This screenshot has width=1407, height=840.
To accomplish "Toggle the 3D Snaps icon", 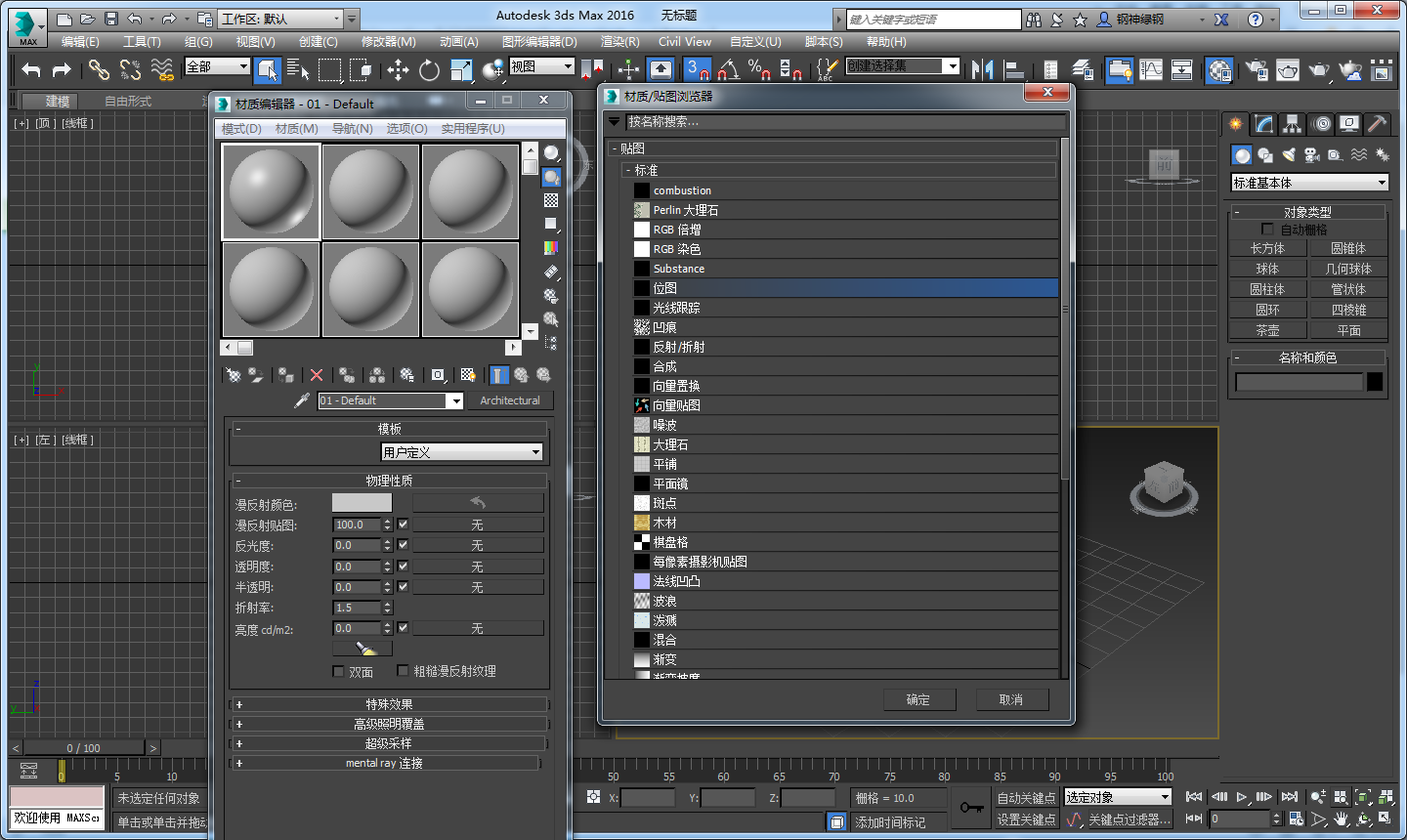I will pyautogui.click(x=697, y=69).
